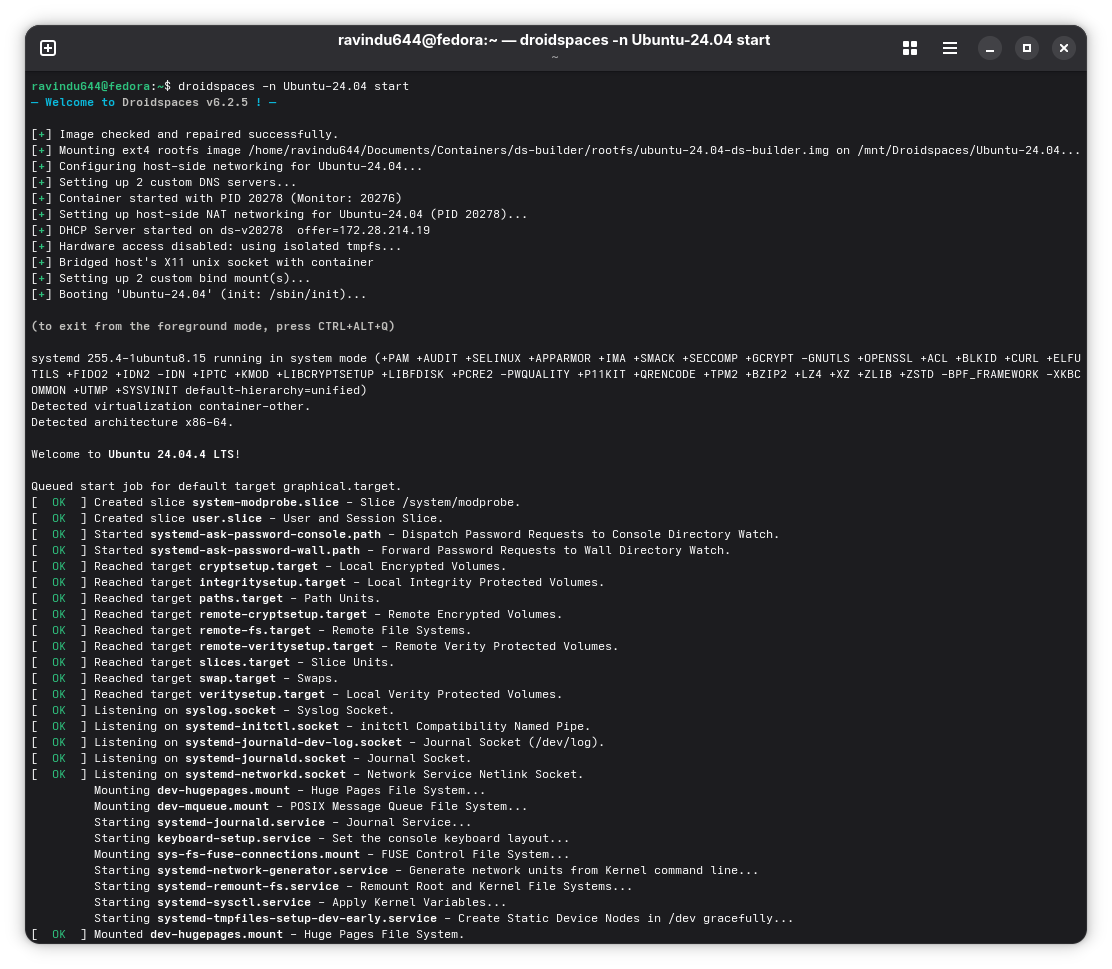
Task: Click 'systemd-initctl.socket' in the log
Action: click(x=262, y=727)
